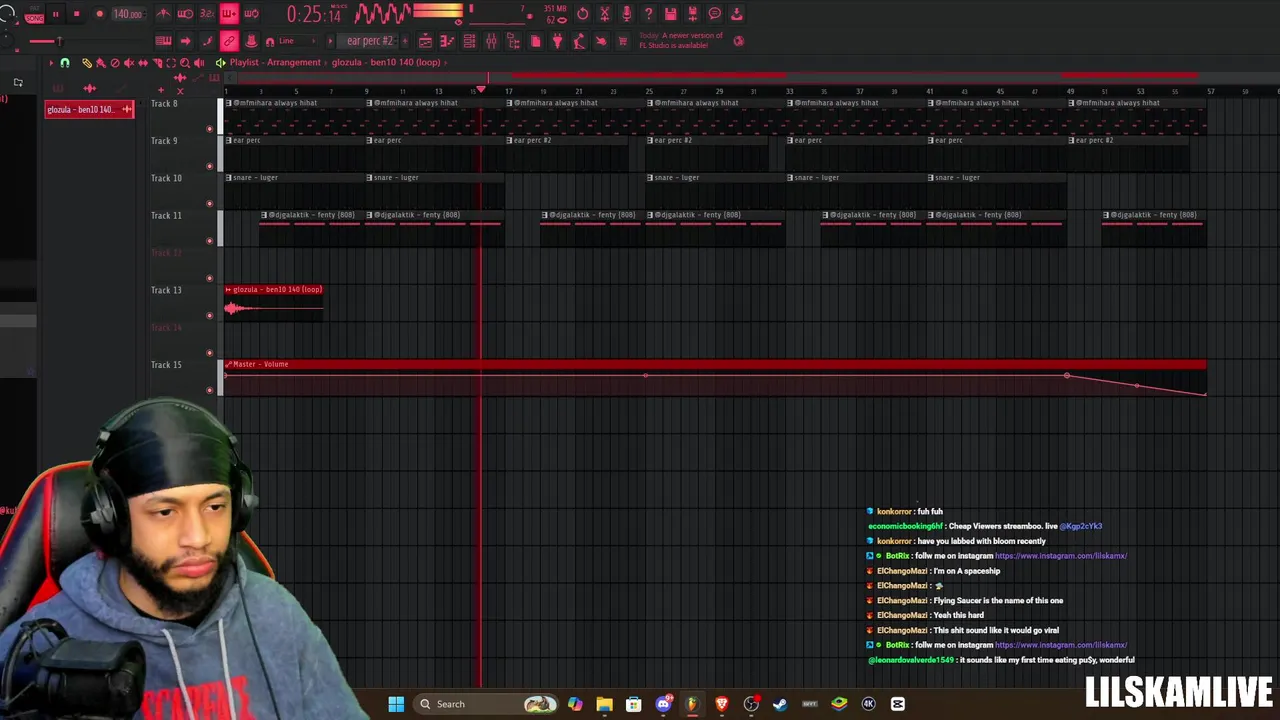Jump to bar 33 on timeline ruler
The width and height of the screenshot is (1280, 720).
tap(789, 91)
